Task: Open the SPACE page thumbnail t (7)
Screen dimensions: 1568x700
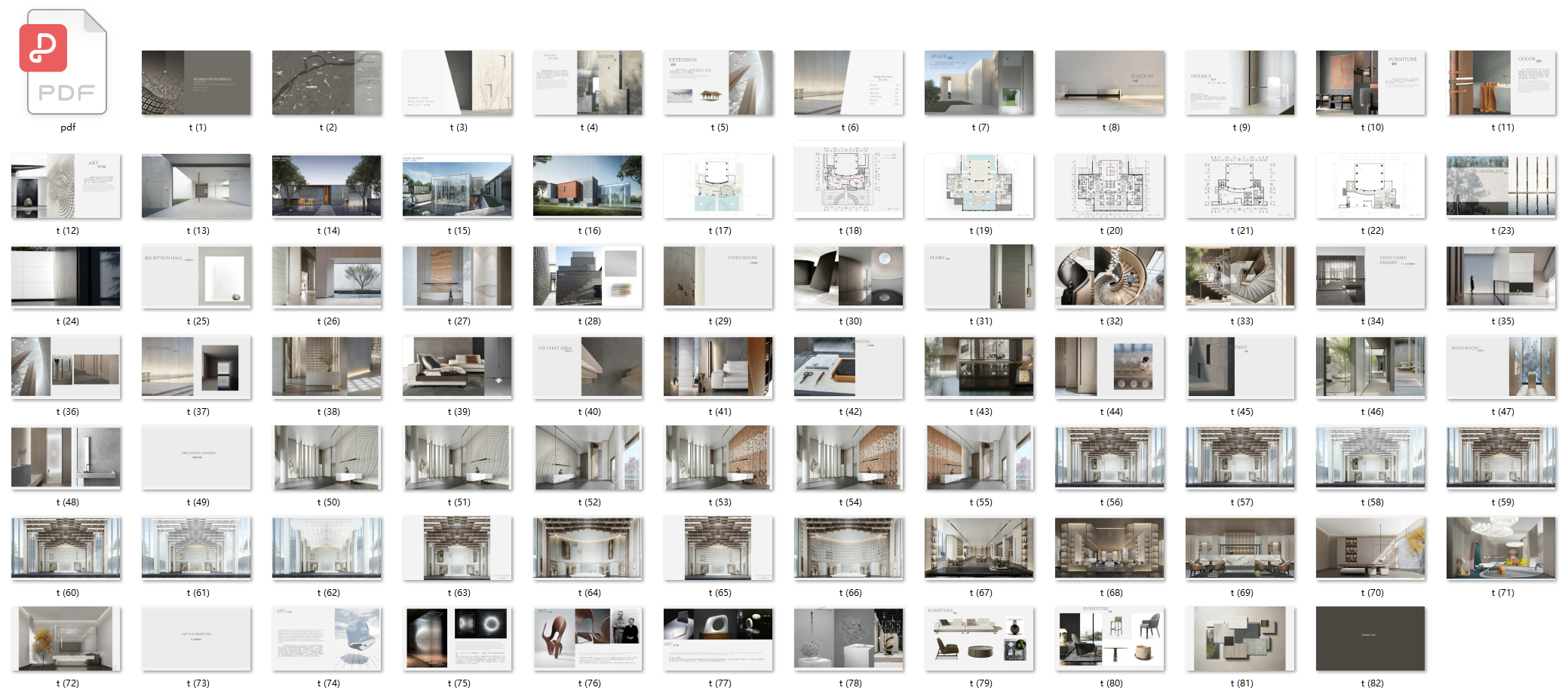Action: pyautogui.click(x=979, y=83)
